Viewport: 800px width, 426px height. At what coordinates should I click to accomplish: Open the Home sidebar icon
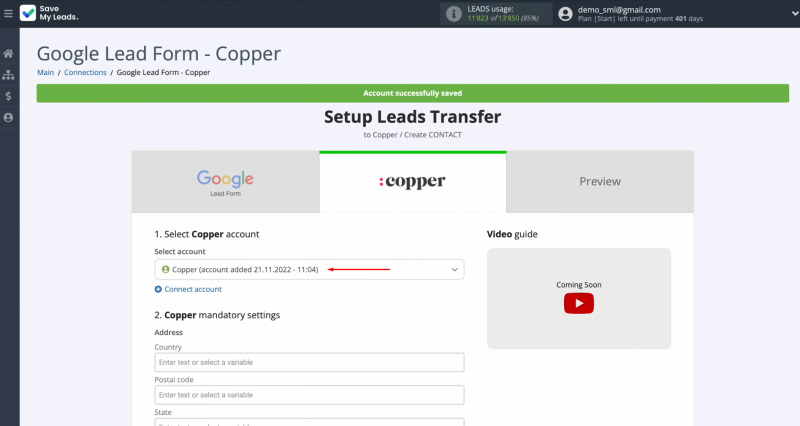pos(8,54)
